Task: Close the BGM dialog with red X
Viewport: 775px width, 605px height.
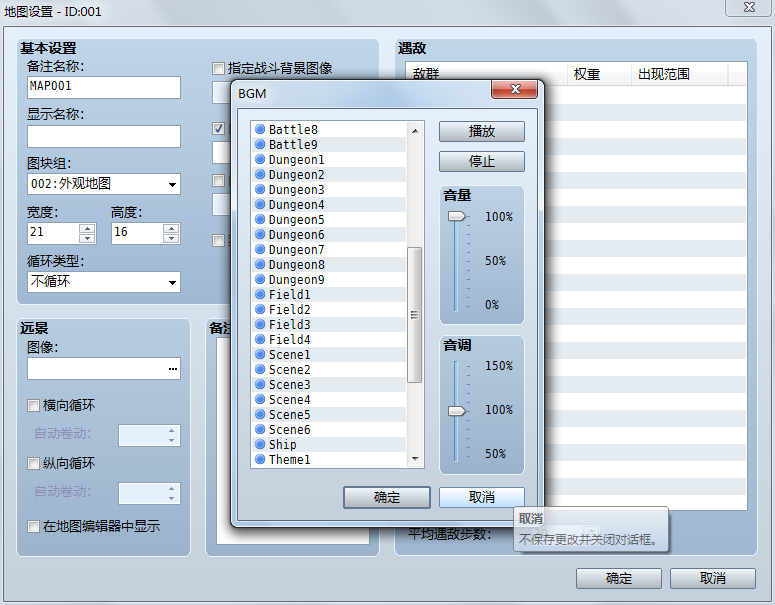Action: tap(515, 89)
